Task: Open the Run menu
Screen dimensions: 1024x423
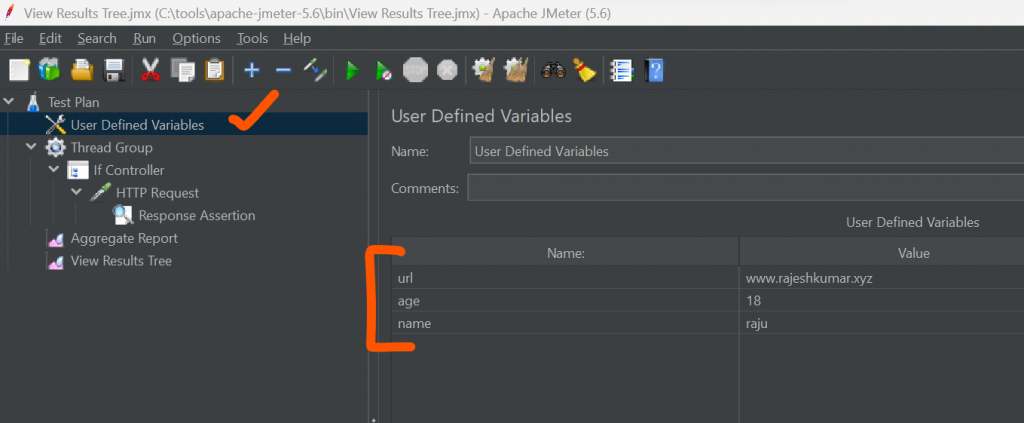Action: 144,38
